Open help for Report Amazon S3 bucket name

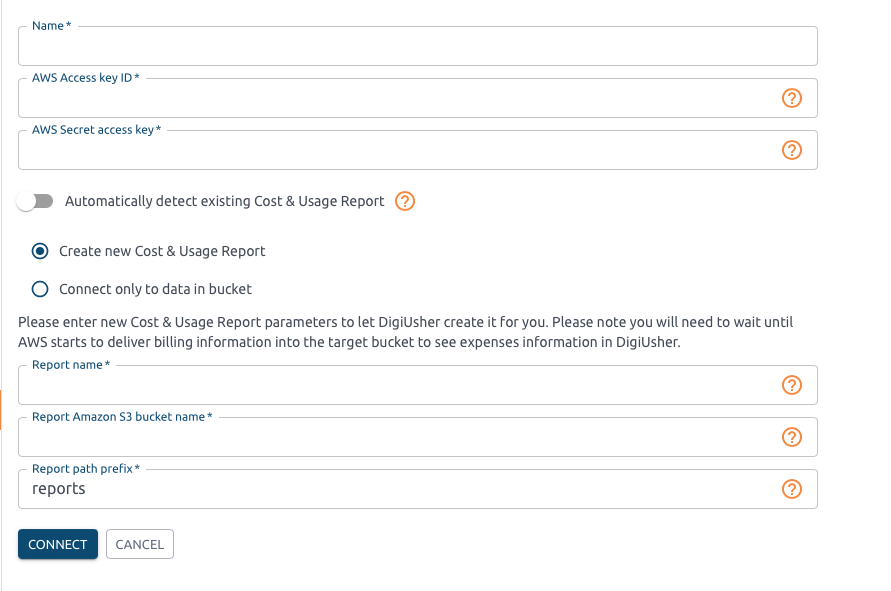[x=792, y=437]
